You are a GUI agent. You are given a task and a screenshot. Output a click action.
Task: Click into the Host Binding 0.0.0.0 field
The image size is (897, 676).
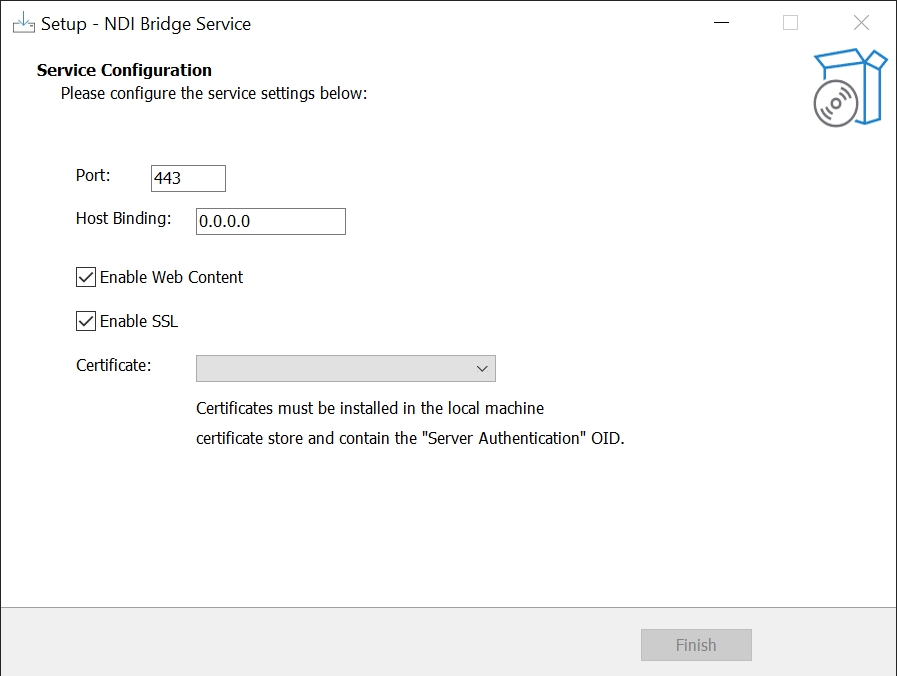point(270,221)
